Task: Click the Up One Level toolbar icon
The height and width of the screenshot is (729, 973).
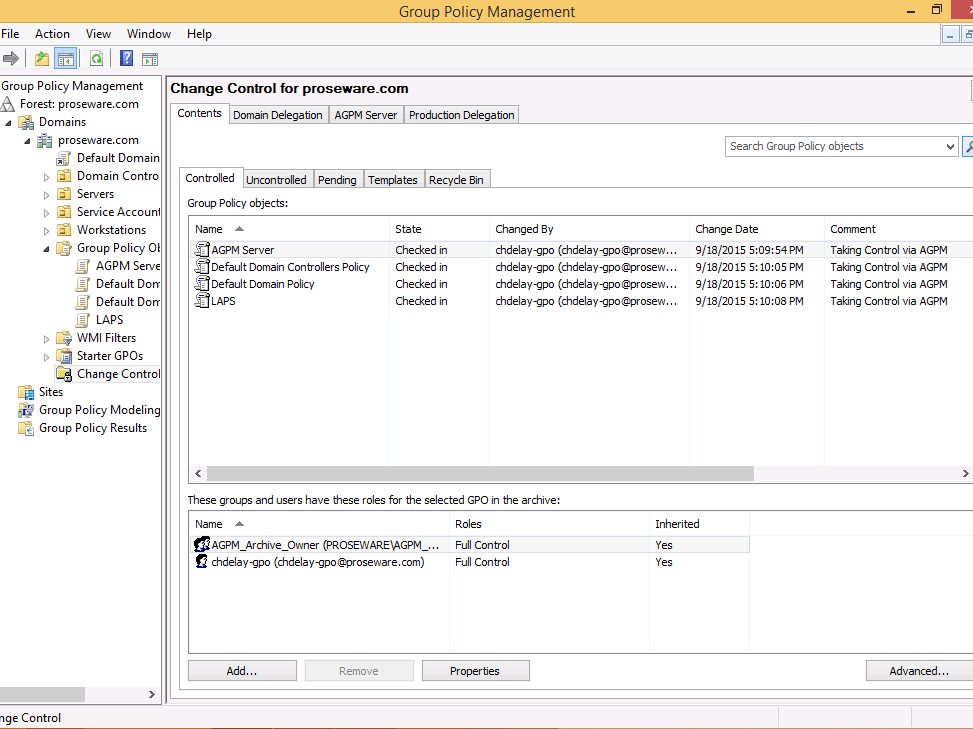Action: click(x=42, y=59)
